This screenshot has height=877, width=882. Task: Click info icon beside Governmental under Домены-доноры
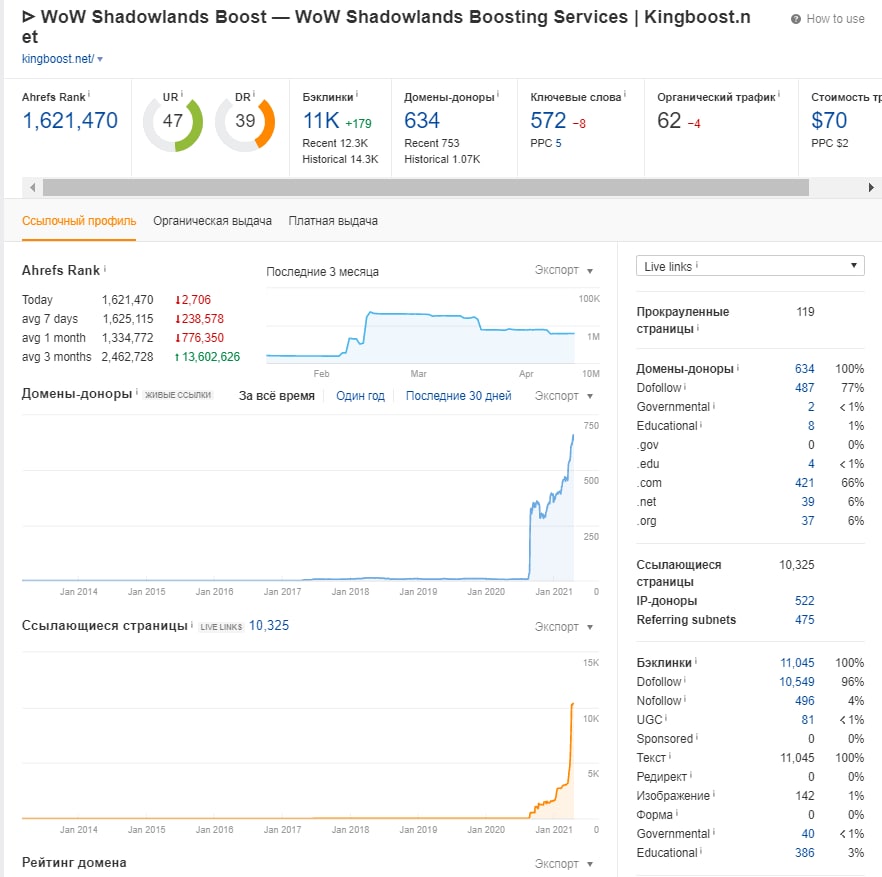click(714, 405)
